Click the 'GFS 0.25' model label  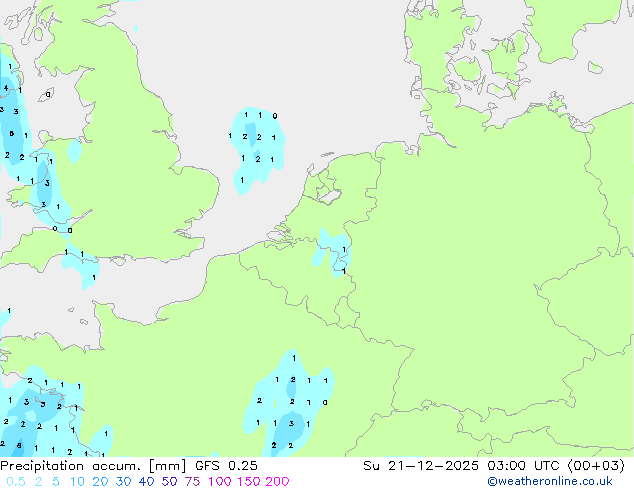(x=226, y=466)
